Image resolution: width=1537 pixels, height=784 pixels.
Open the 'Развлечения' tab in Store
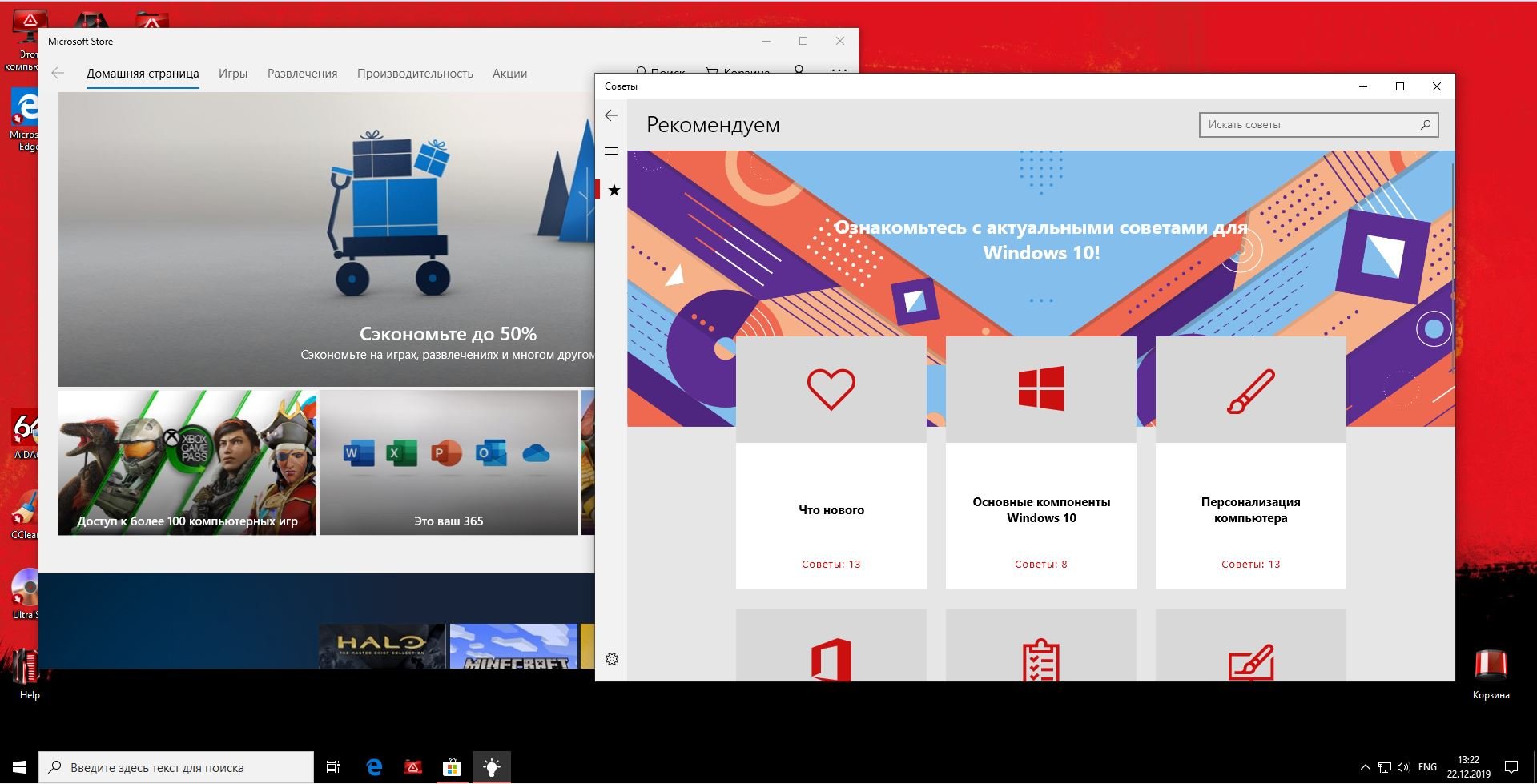click(x=302, y=74)
